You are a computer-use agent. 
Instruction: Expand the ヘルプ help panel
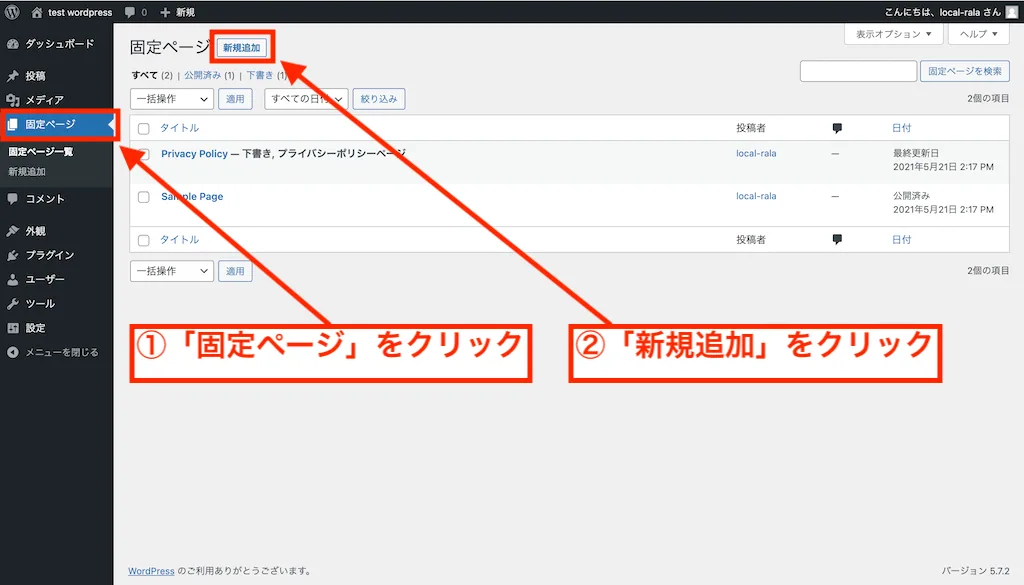pos(978,34)
